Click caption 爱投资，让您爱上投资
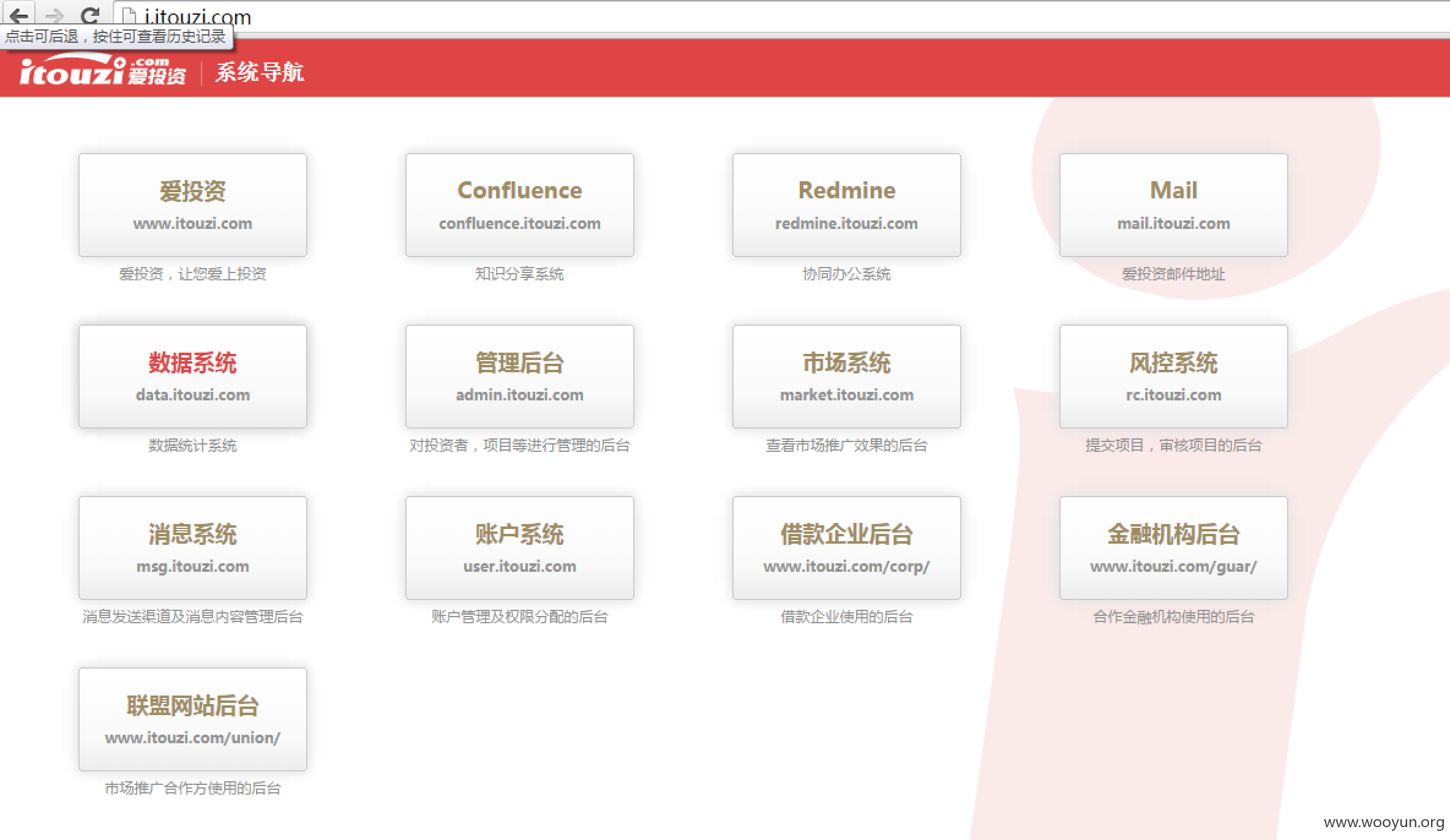Screen dimensions: 1450x840 (193, 274)
